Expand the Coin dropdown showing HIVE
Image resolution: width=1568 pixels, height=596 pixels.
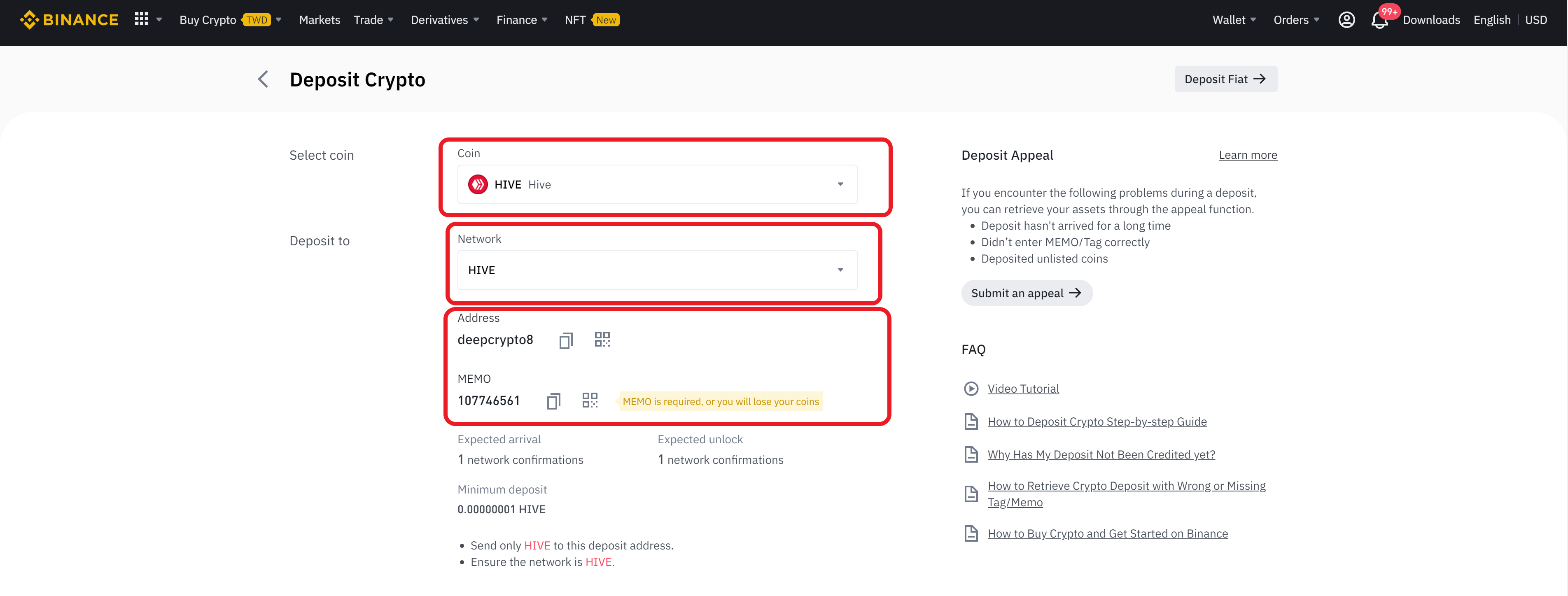pyautogui.click(x=658, y=184)
